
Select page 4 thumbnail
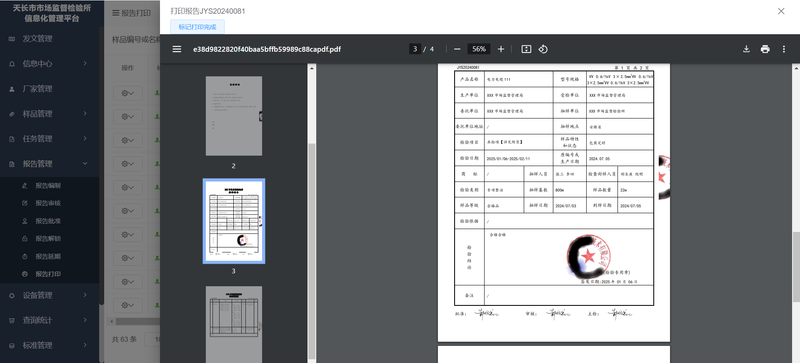click(x=234, y=324)
